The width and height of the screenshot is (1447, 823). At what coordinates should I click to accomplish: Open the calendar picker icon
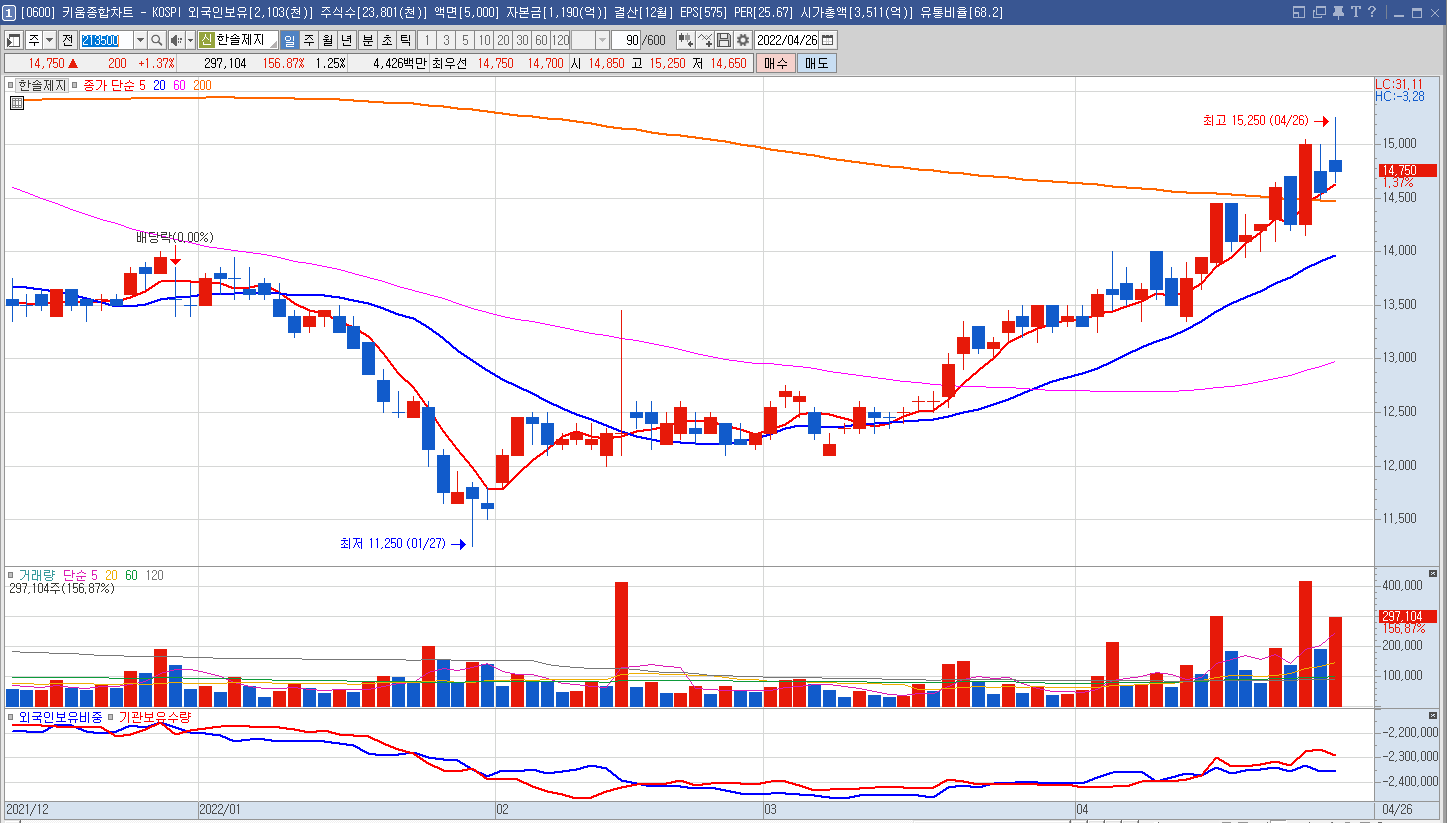point(828,40)
